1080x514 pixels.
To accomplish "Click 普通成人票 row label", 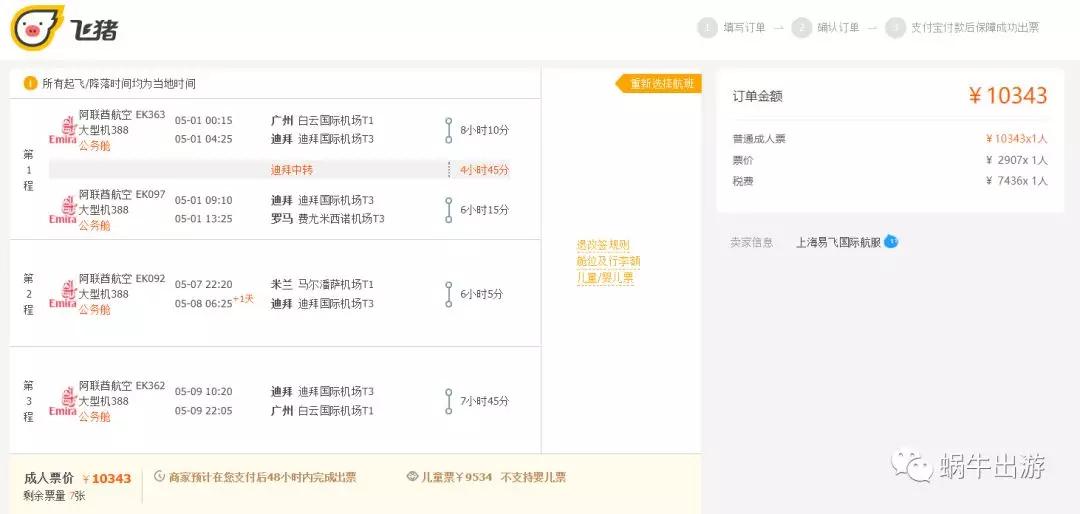I will [759, 139].
